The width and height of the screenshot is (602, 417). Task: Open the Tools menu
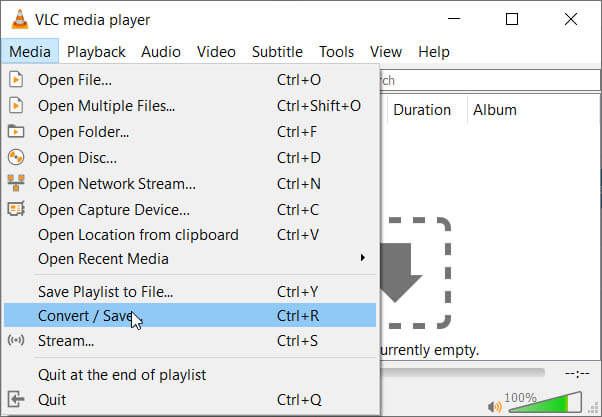coord(337,52)
